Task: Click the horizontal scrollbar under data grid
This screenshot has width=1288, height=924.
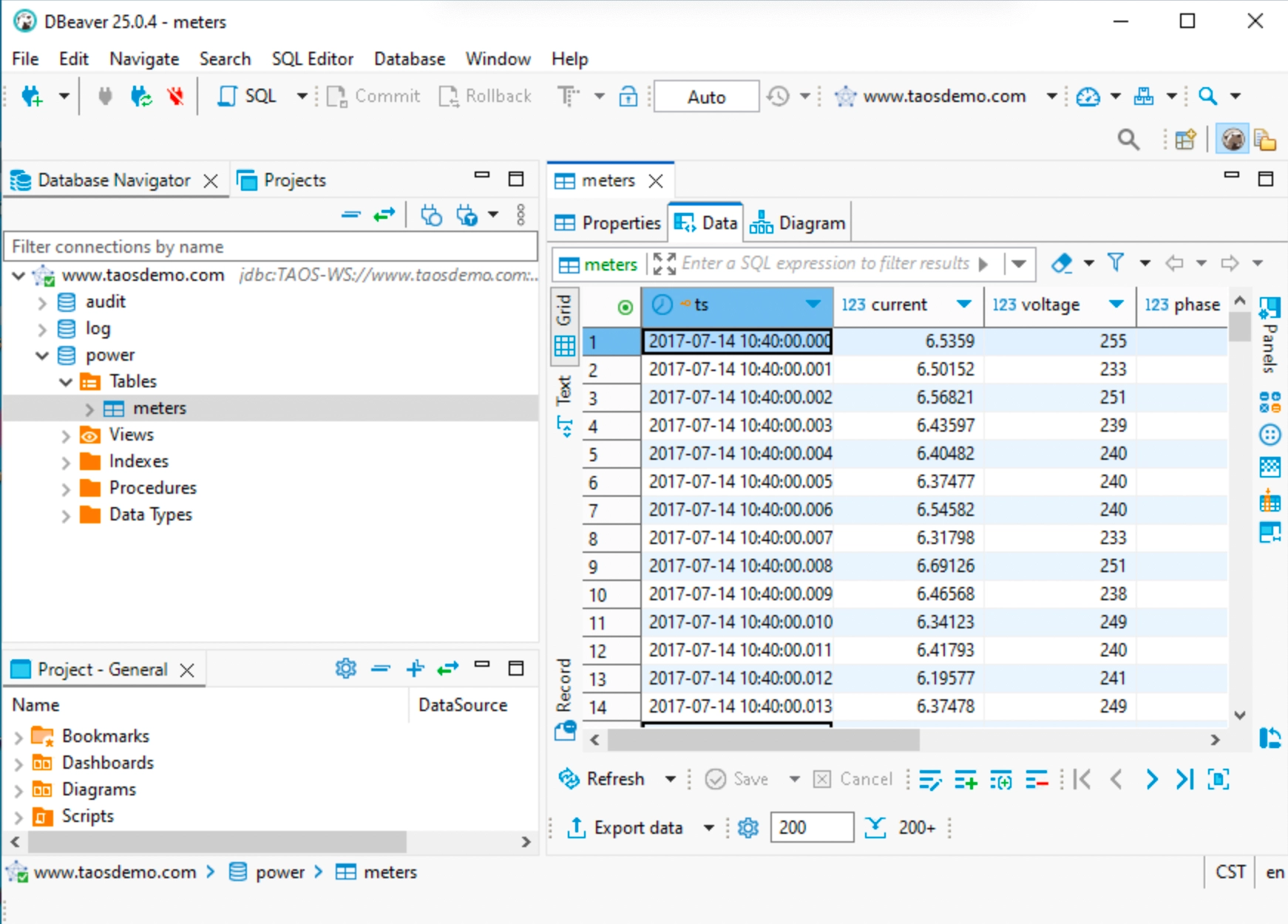Action: [763, 739]
